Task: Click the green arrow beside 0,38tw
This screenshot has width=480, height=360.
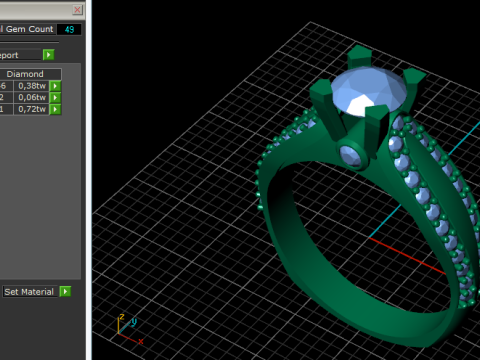Action: 55,86
